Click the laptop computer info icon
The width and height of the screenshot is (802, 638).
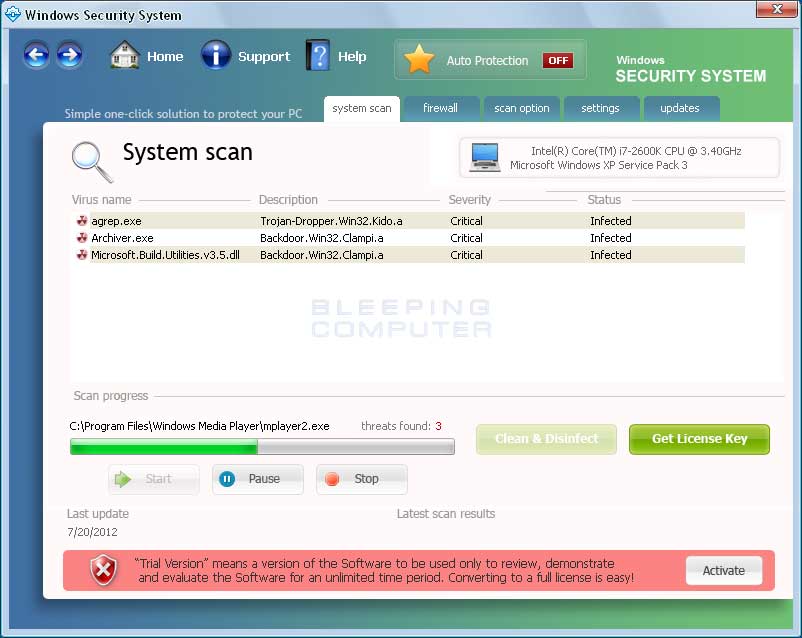click(484, 158)
